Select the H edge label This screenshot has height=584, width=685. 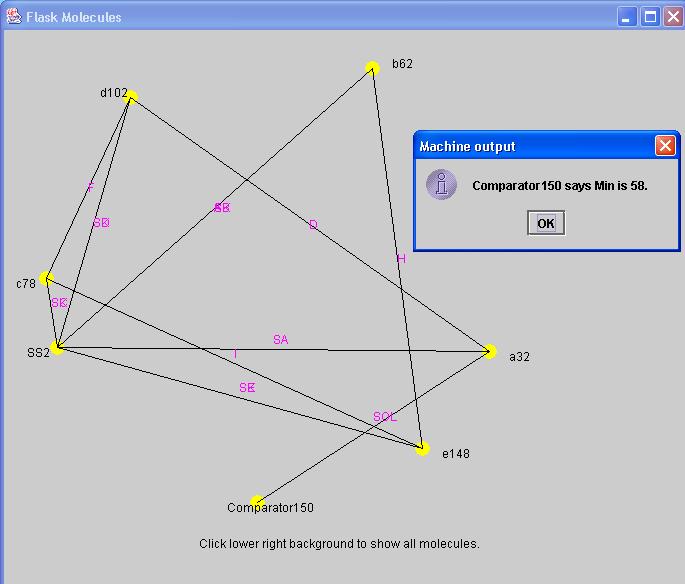pos(402,259)
